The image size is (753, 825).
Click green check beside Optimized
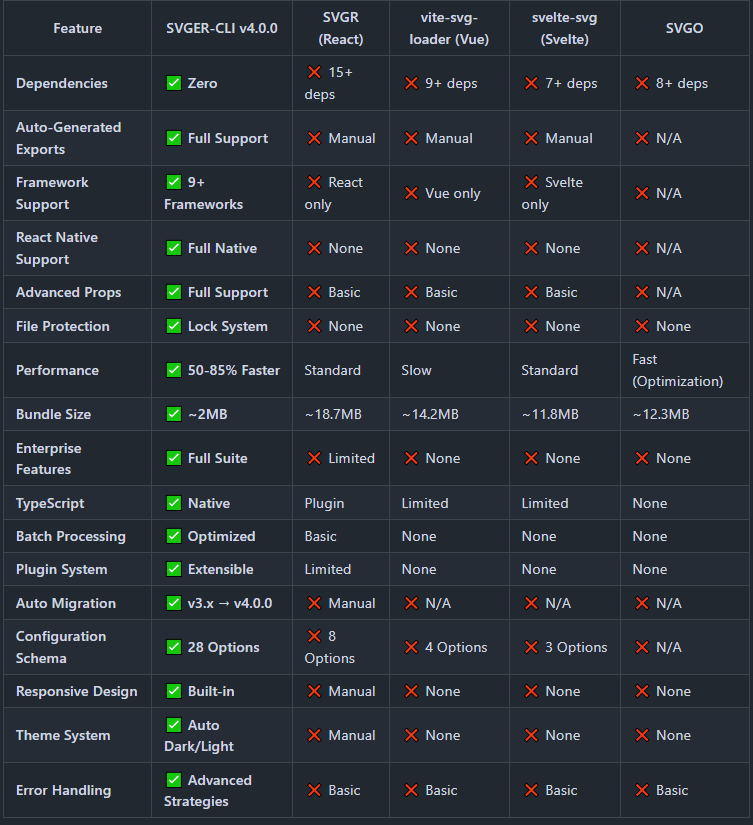click(174, 536)
